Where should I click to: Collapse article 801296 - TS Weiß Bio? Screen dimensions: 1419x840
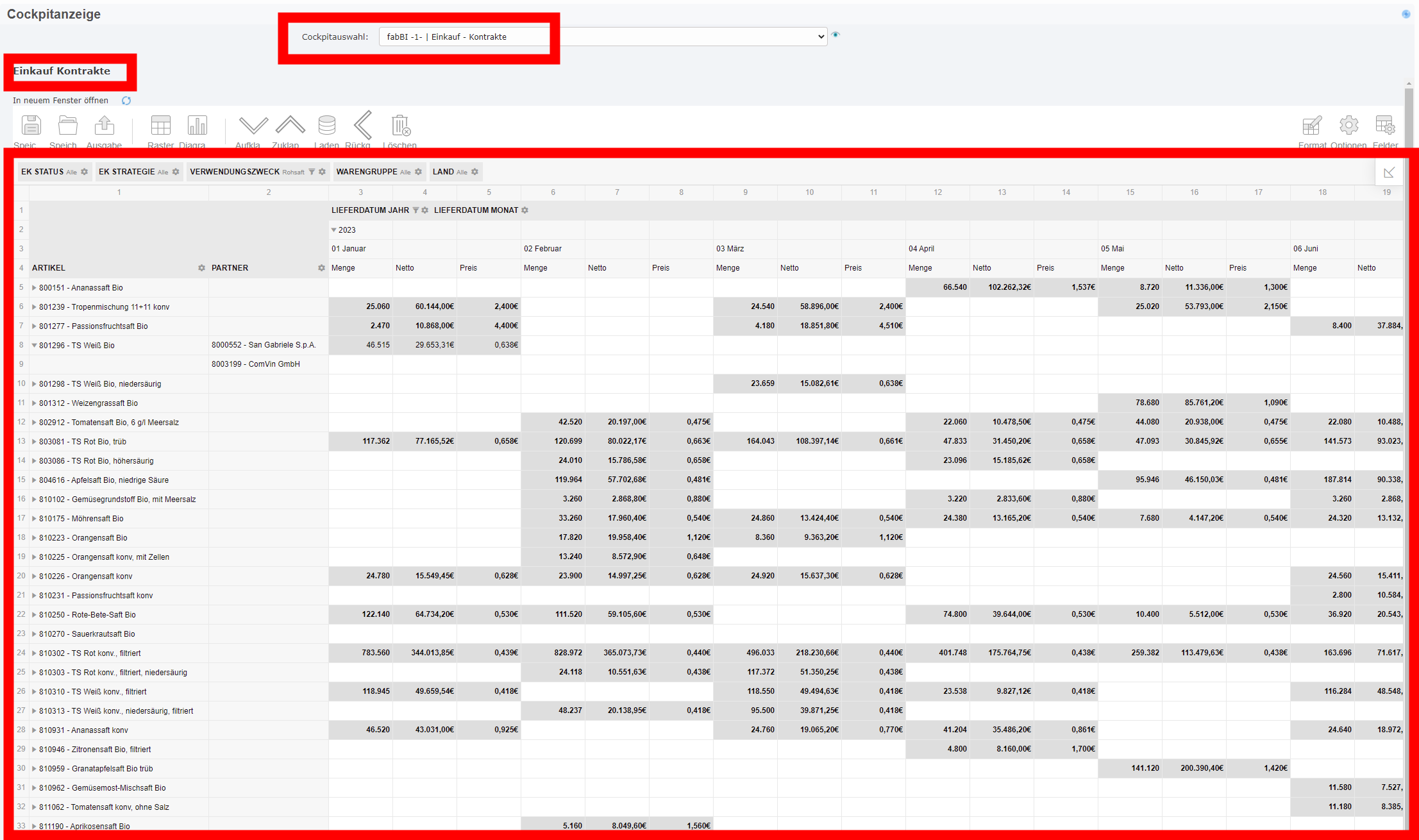click(34, 346)
